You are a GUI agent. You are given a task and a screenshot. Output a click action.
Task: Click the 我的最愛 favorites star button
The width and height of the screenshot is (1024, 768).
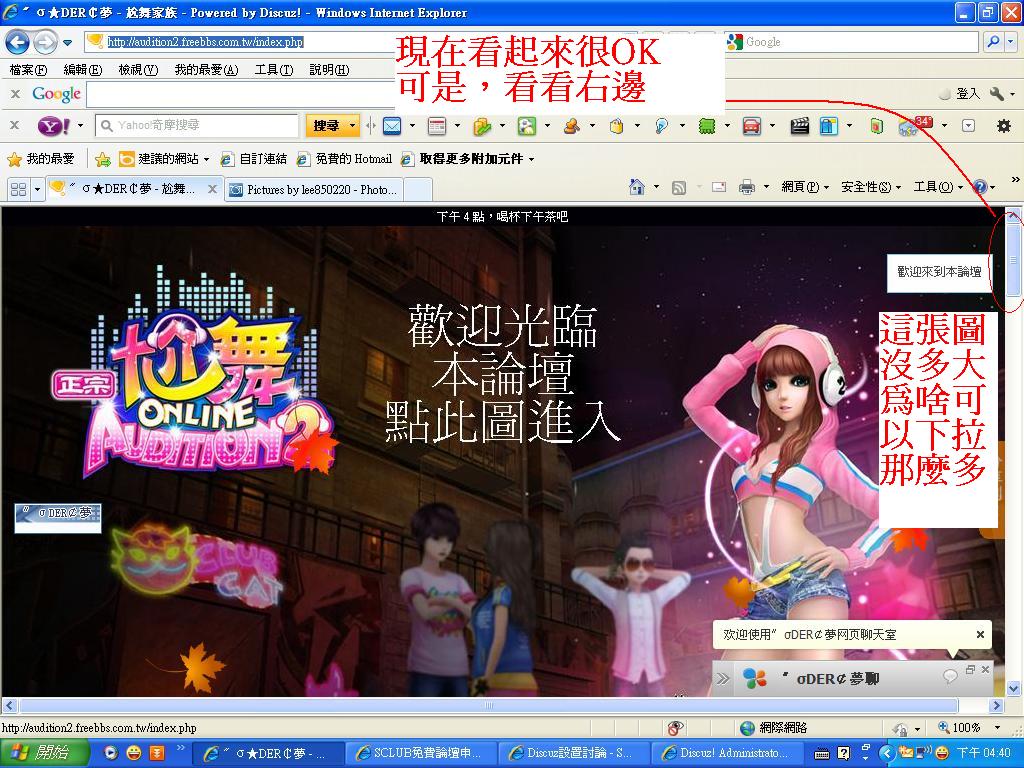click(40, 159)
